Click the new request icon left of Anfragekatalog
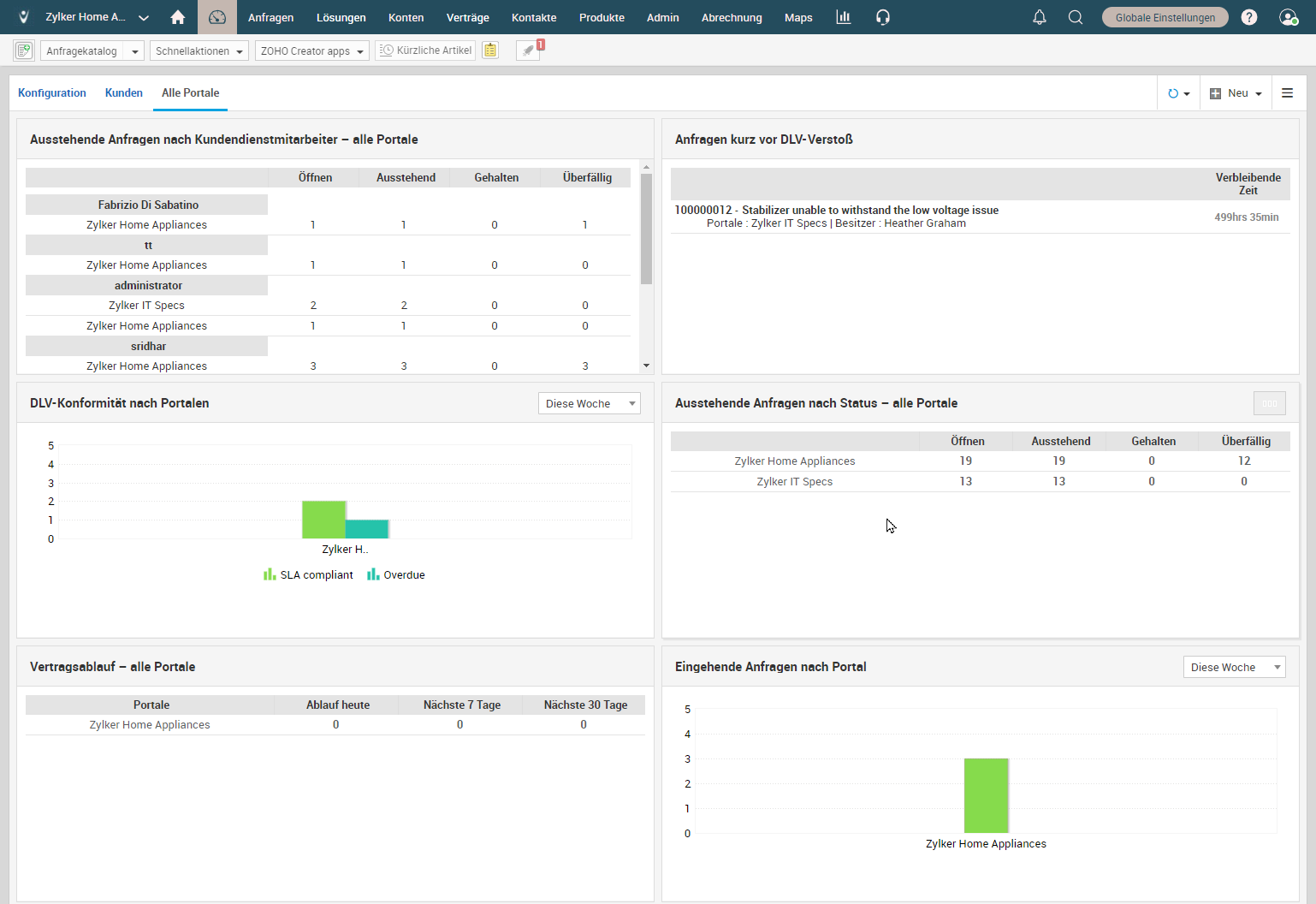This screenshot has width=1316, height=904. tap(24, 51)
